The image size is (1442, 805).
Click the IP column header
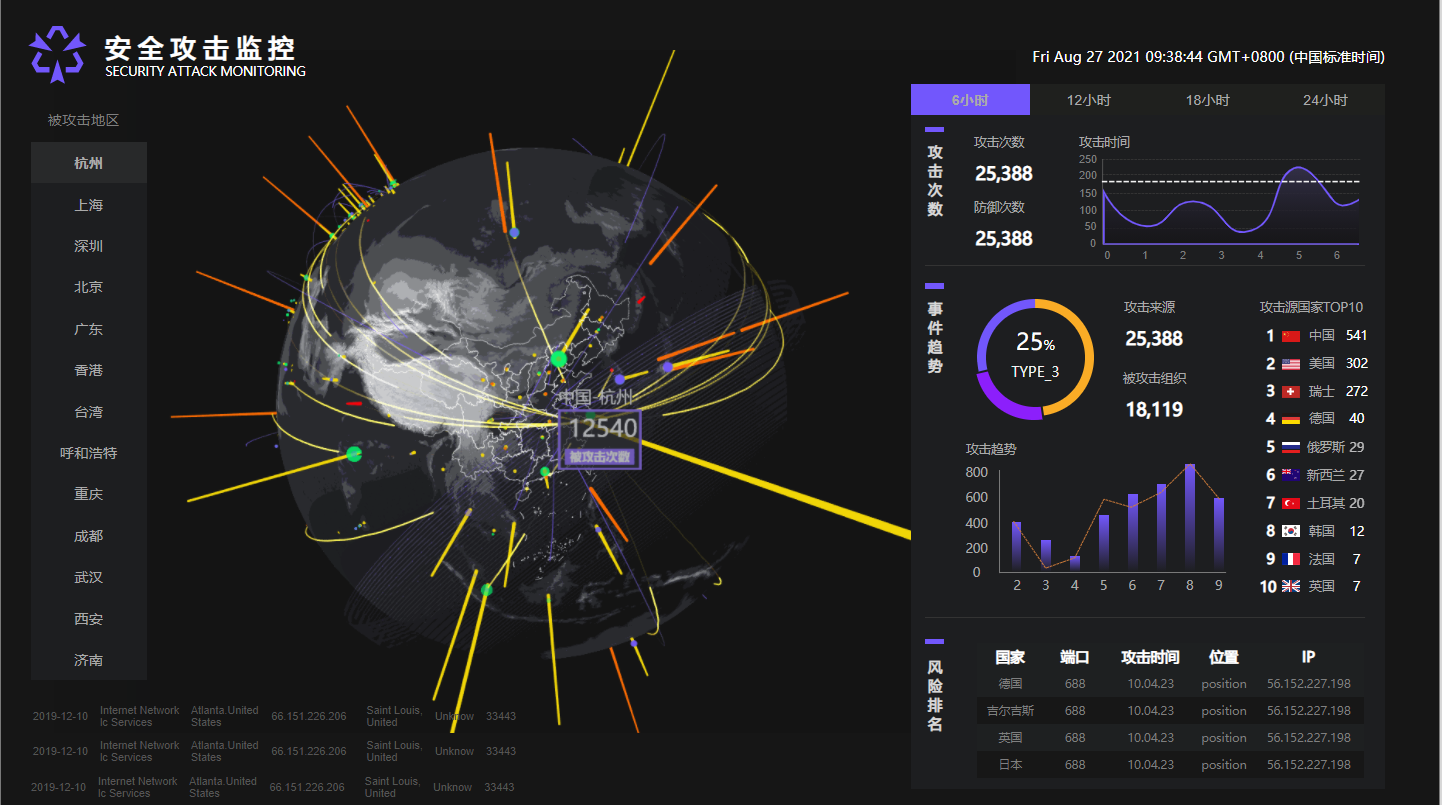(1308, 657)
